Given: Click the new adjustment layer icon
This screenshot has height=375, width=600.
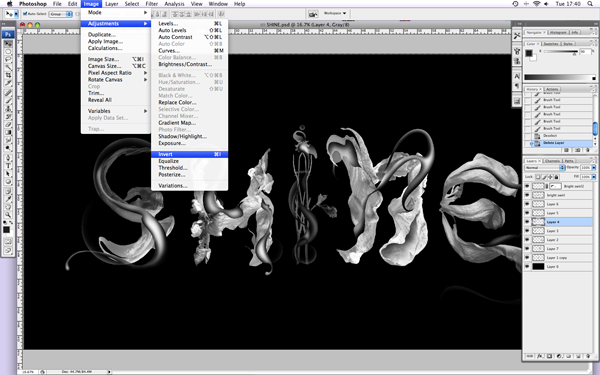Looking at the screenshot, I should 559,356.
